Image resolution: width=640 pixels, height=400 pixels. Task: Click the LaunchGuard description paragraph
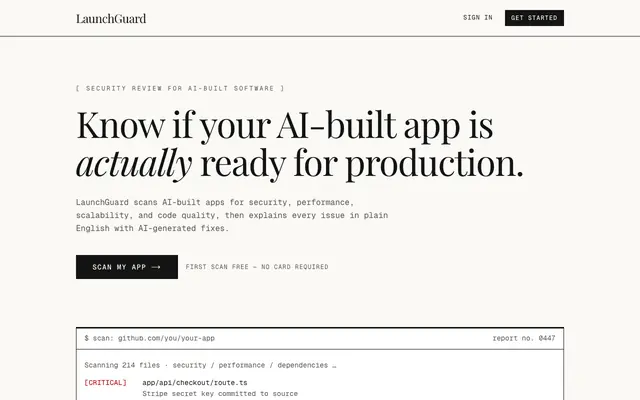[232, 215]
